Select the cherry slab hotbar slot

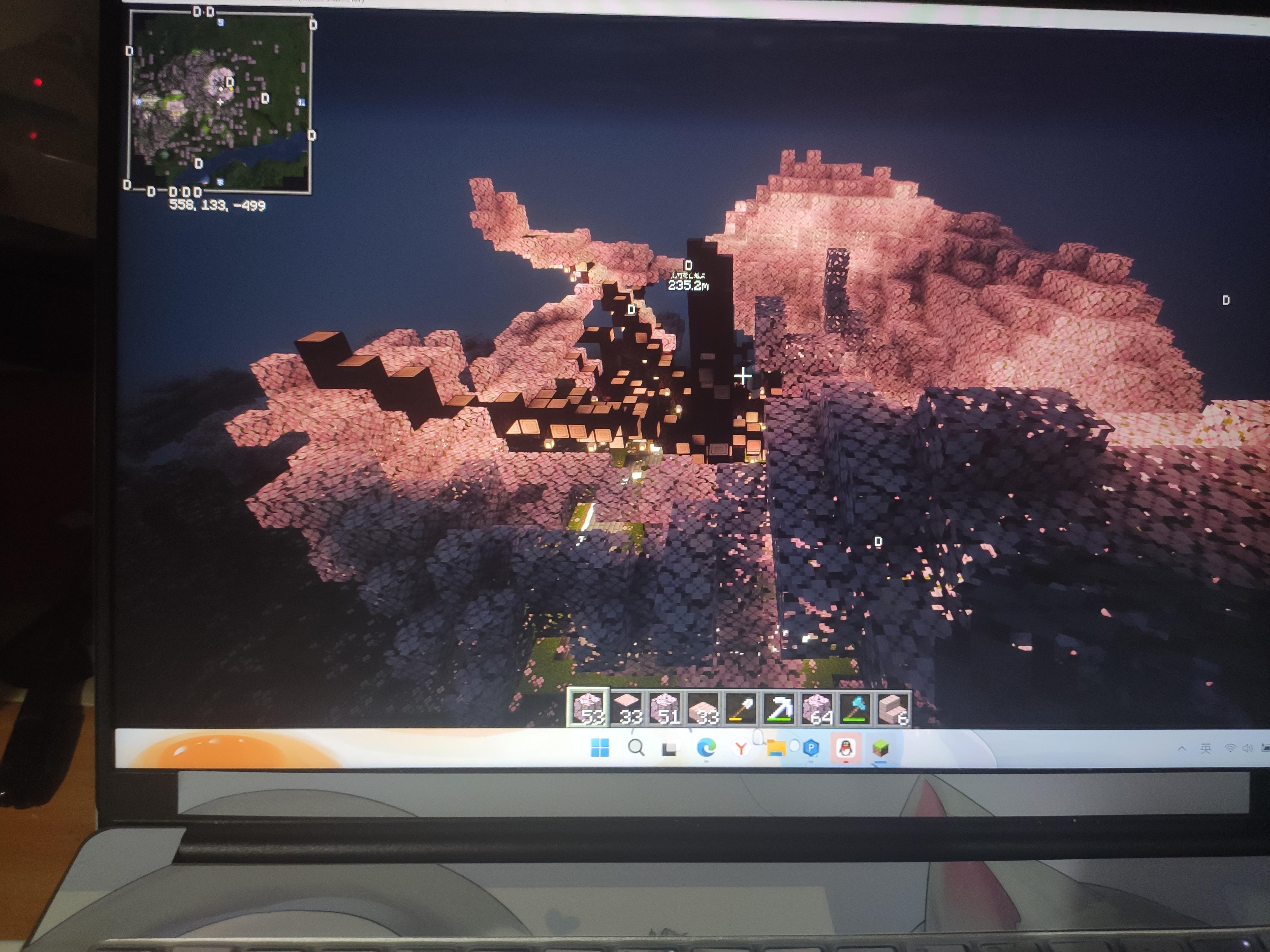point(704,708)
